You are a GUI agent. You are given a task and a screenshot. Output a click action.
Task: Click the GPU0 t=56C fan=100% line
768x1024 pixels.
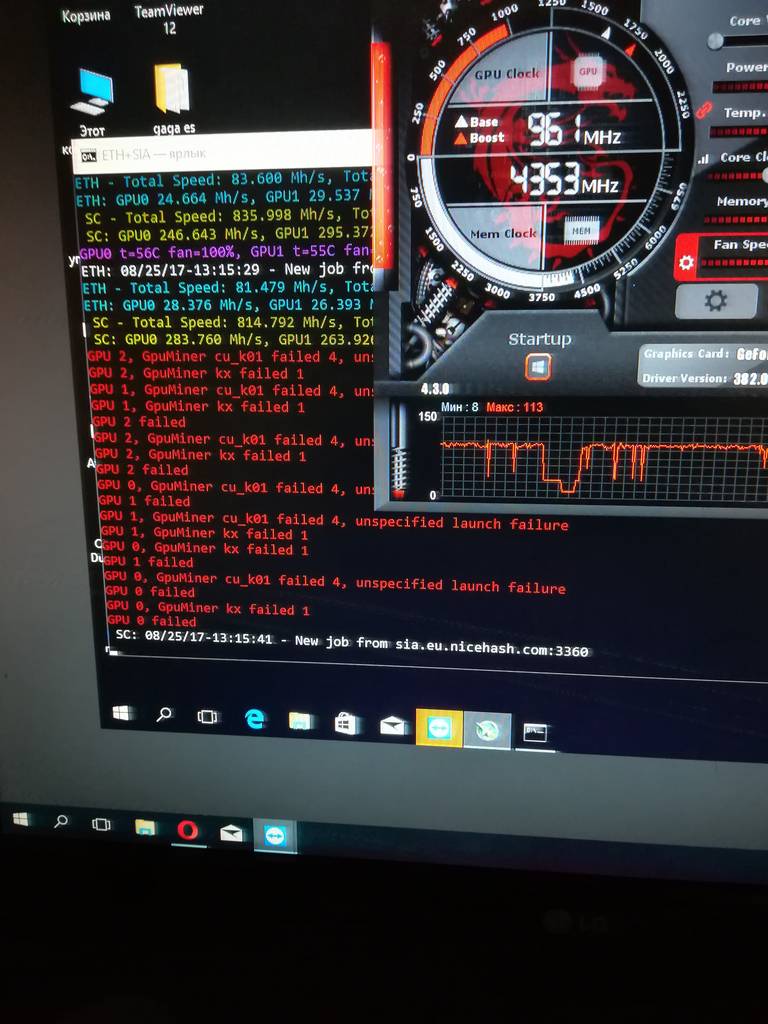coord(225,251)
